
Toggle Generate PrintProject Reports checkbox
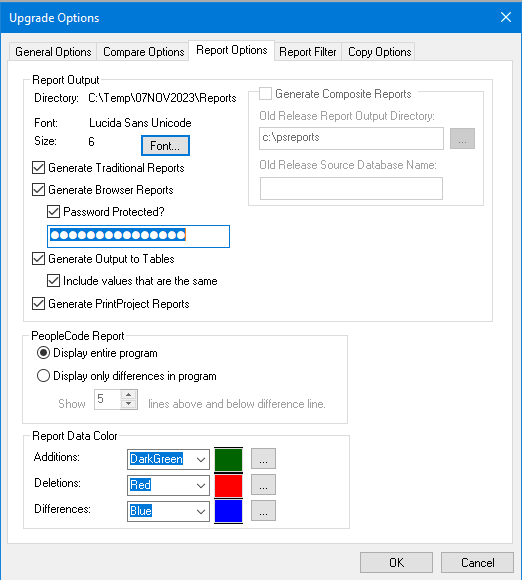tap(38, 304)
